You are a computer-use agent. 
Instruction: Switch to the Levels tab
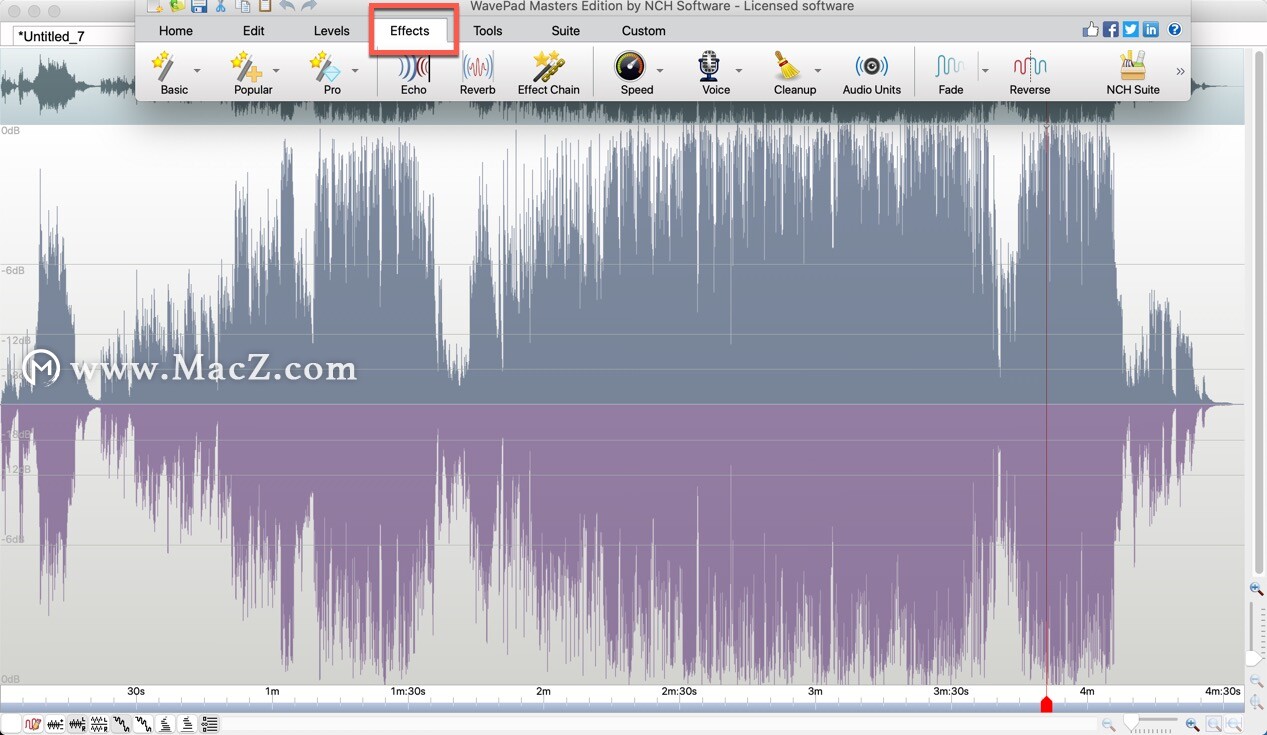click(332, 31)
